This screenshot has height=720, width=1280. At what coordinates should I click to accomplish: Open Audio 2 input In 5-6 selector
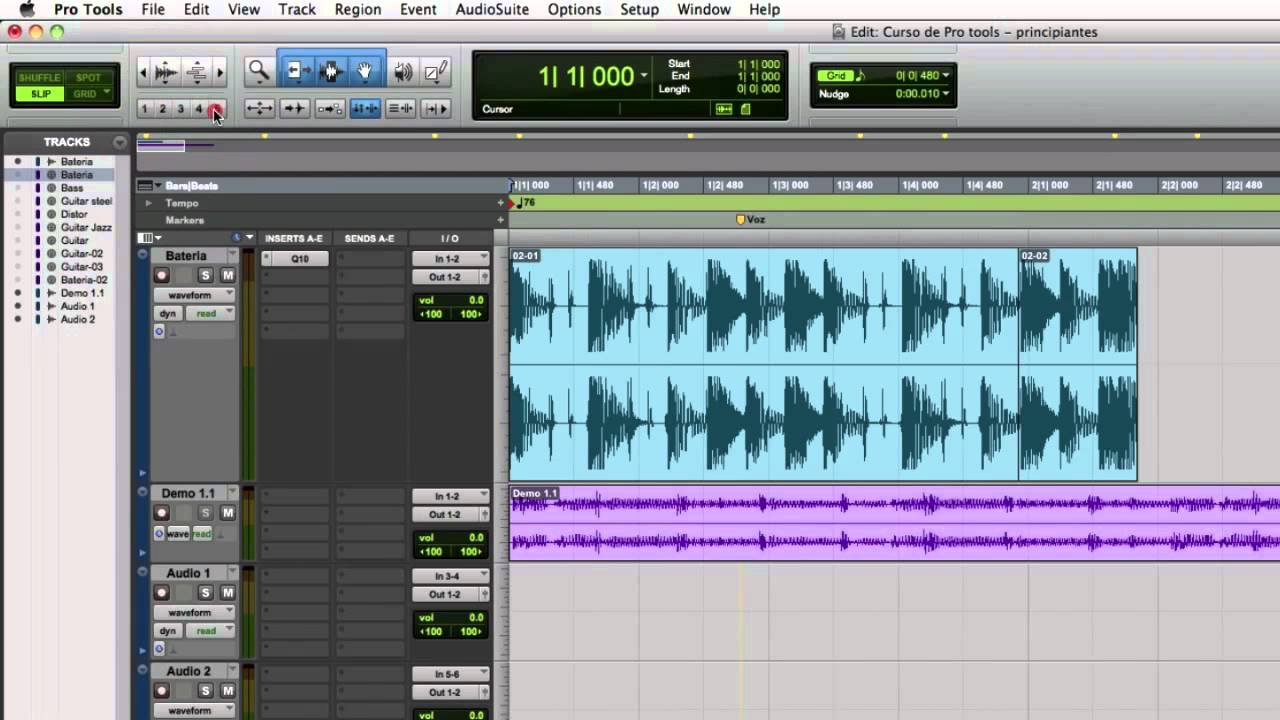click(450, 674)
